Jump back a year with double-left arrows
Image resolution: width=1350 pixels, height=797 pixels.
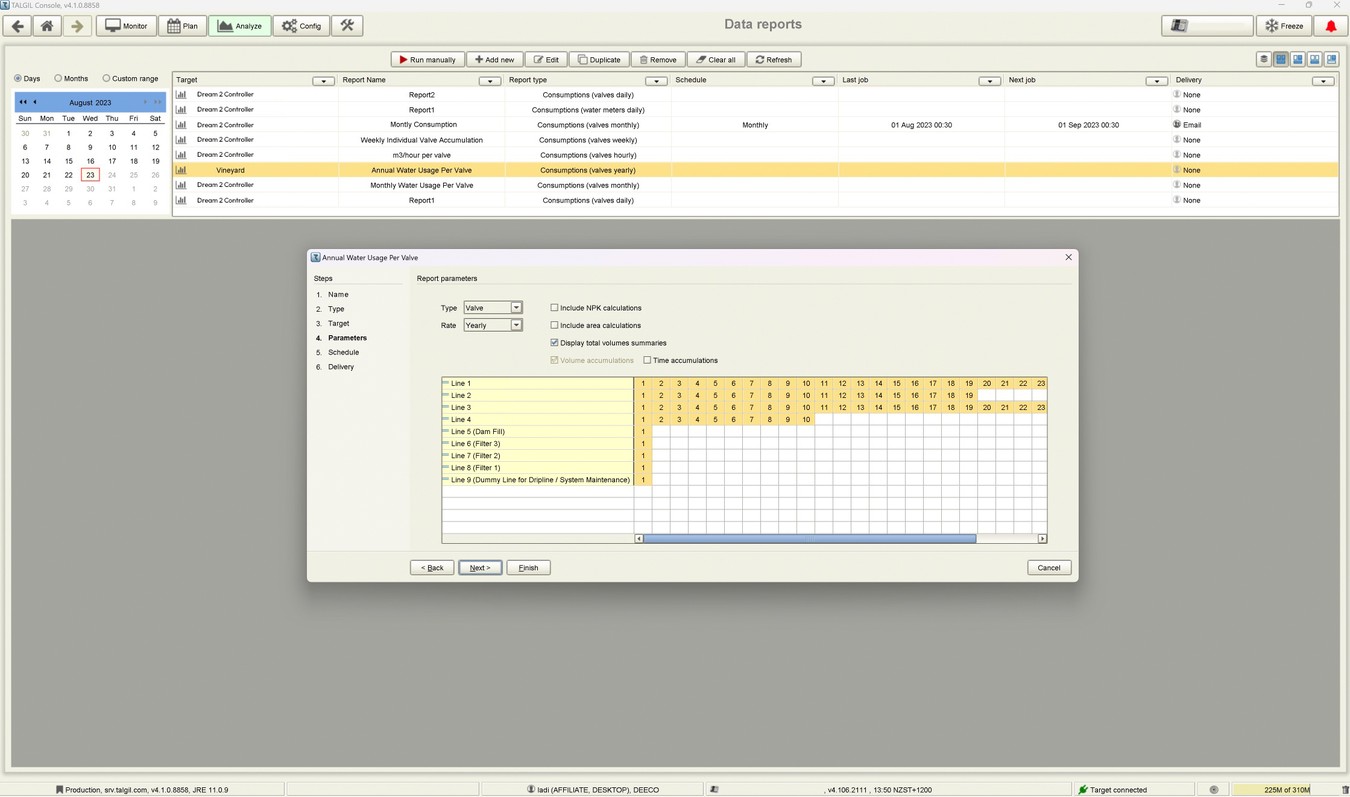pos(23,102)
